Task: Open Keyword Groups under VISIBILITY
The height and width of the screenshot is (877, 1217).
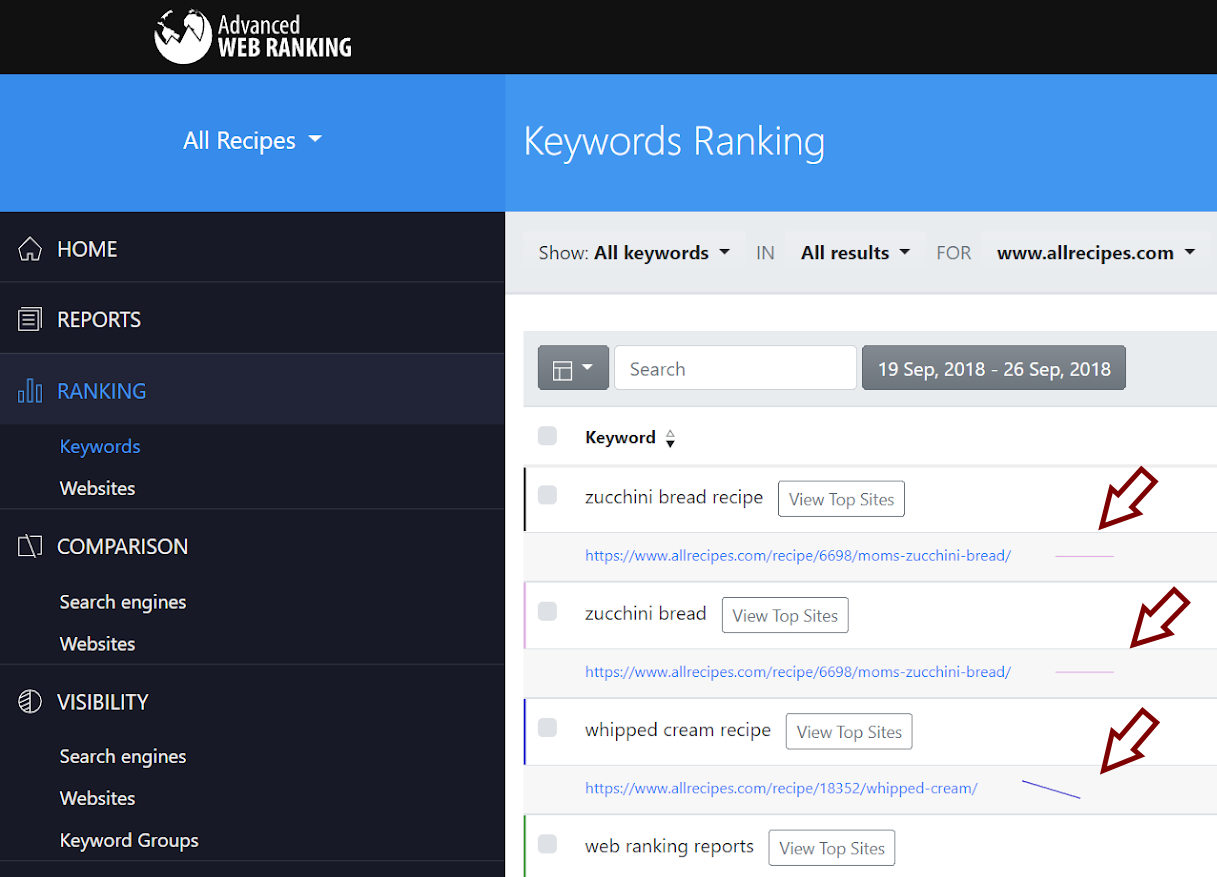Action: tap(129, 840)
